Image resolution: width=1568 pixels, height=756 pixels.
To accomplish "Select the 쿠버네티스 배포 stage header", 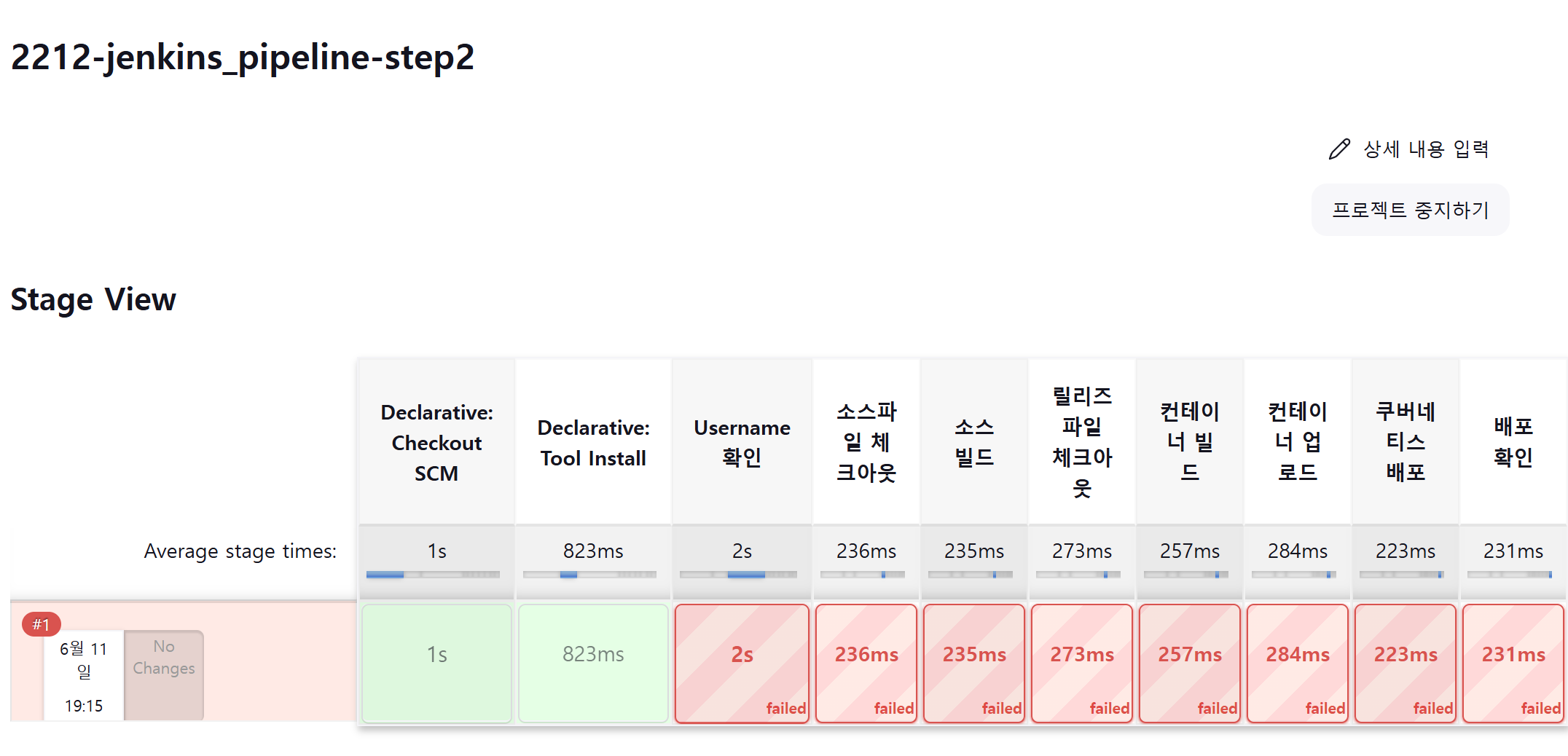I will coord(1406,442).
